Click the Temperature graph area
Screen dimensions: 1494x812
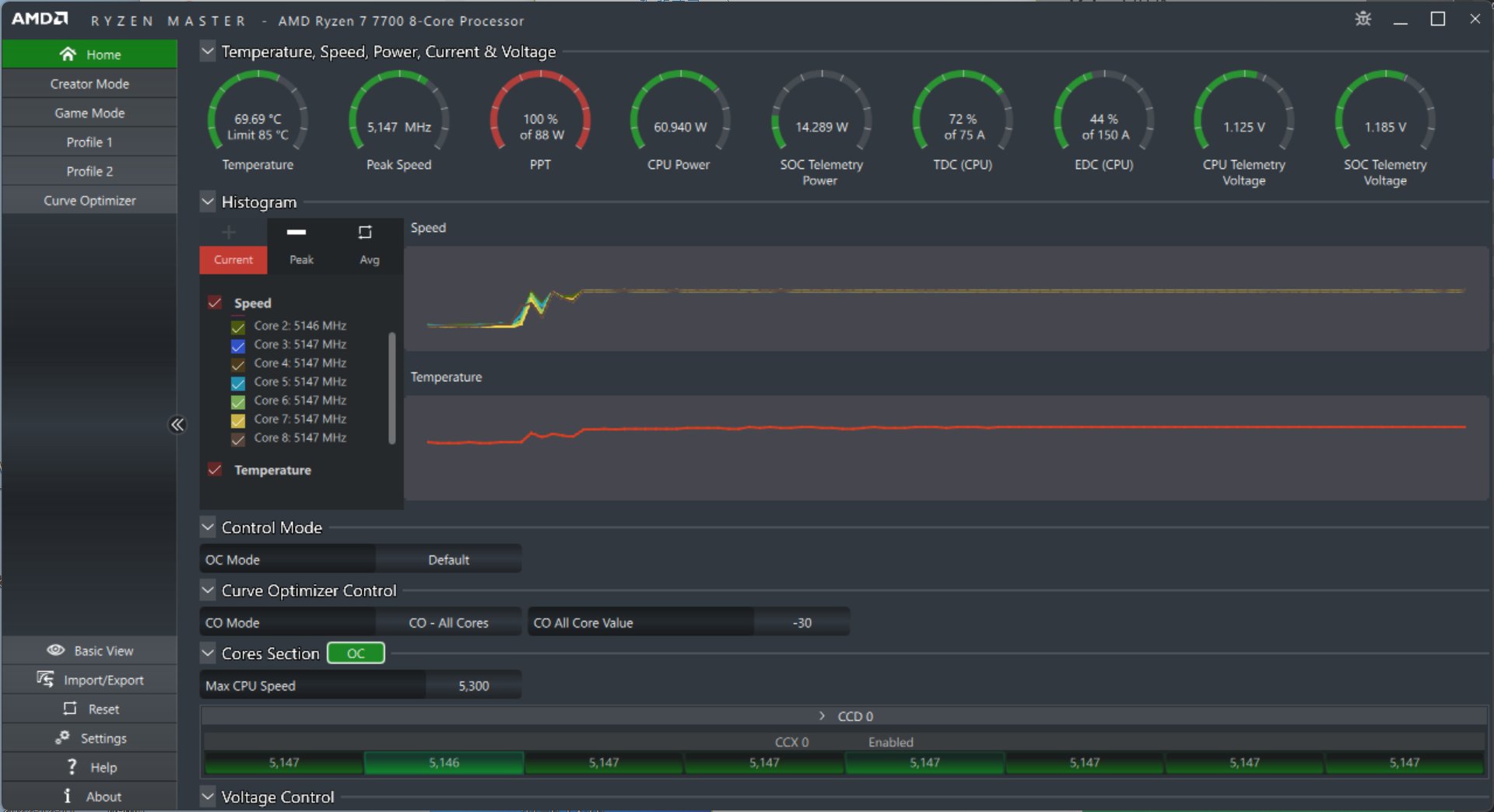(x=946, y=448)
